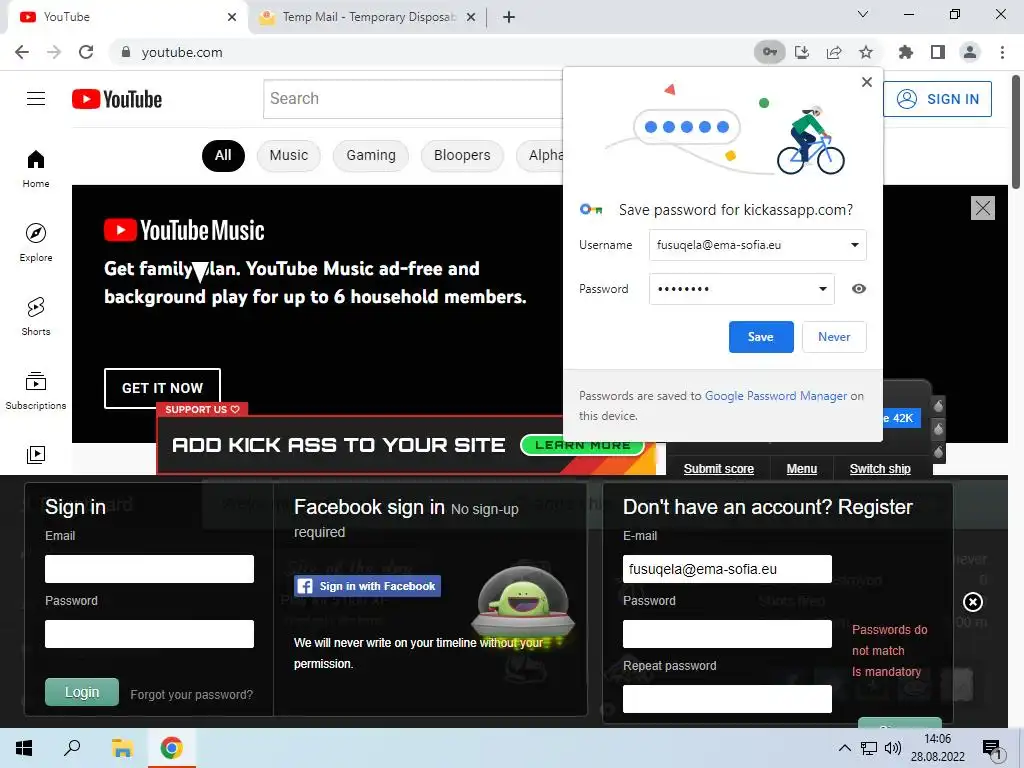Bookmark this page with the star icon
Screen dimensions: 1024x768
tap(866, 52)
